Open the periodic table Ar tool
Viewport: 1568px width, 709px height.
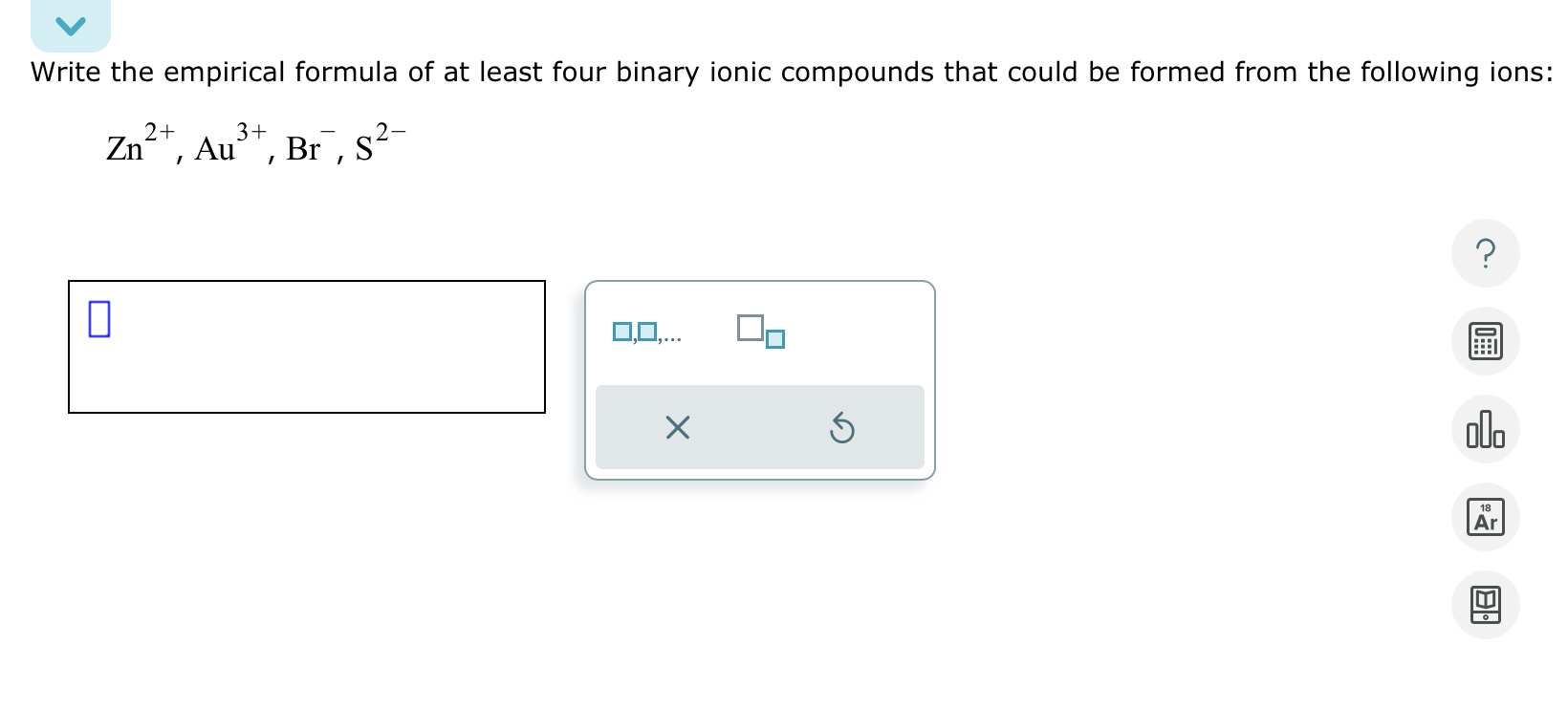1484,517
